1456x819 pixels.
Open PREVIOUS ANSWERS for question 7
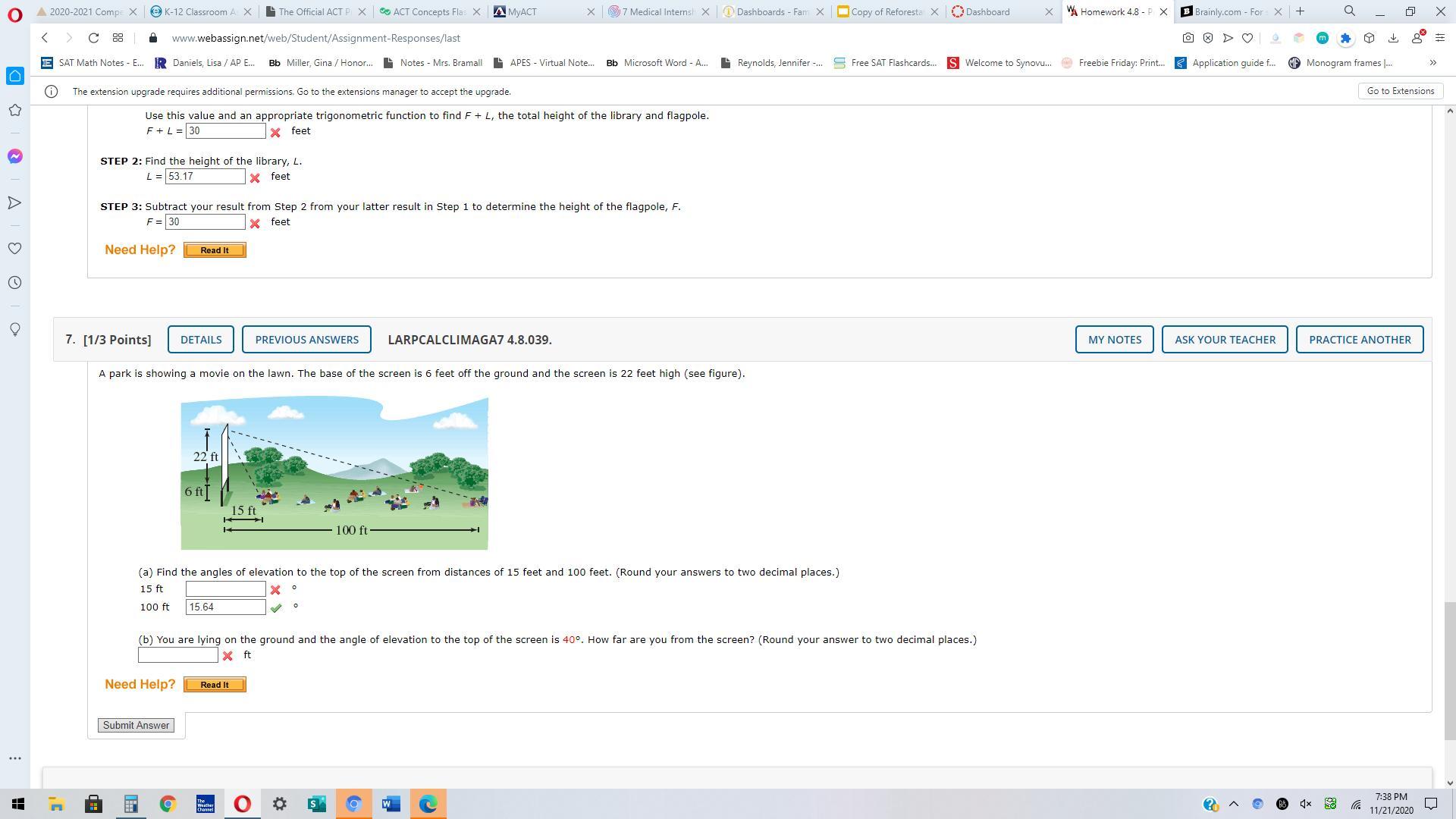pyautogui.click(x=306, y=340)
